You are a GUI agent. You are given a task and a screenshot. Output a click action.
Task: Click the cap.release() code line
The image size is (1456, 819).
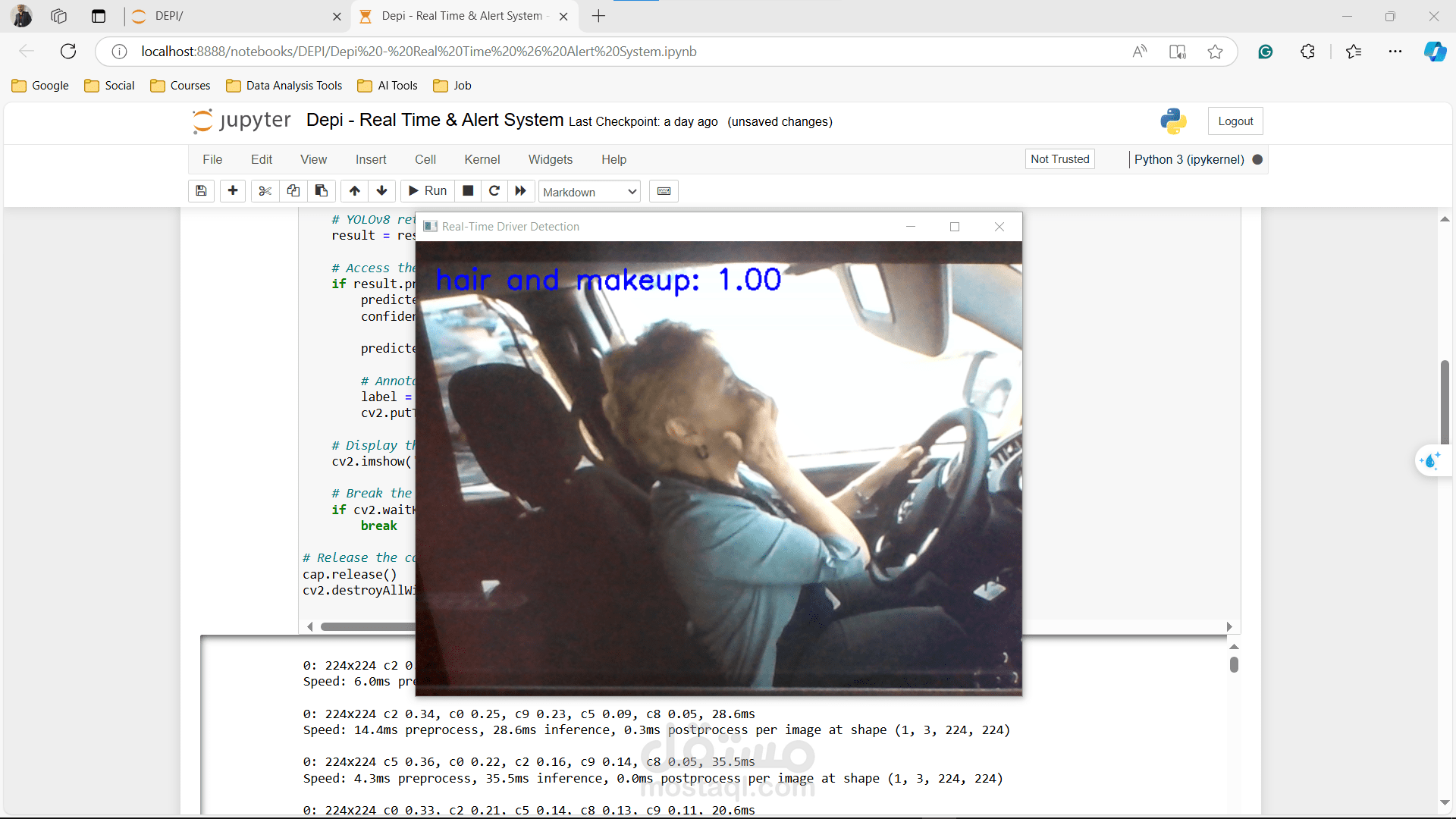[x=350, y=574]
